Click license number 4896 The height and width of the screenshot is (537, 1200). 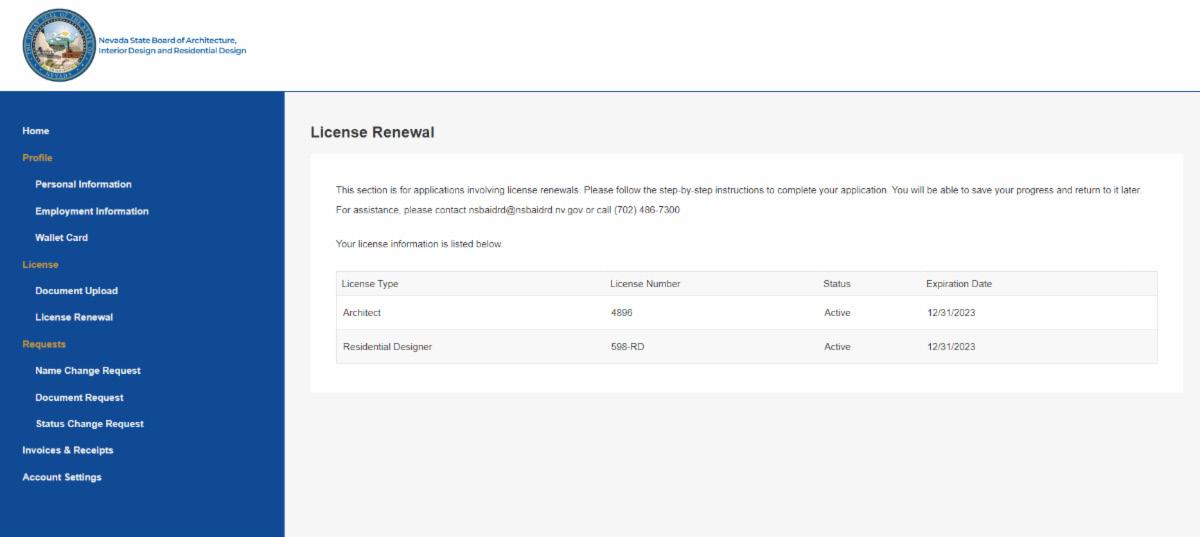622,313
